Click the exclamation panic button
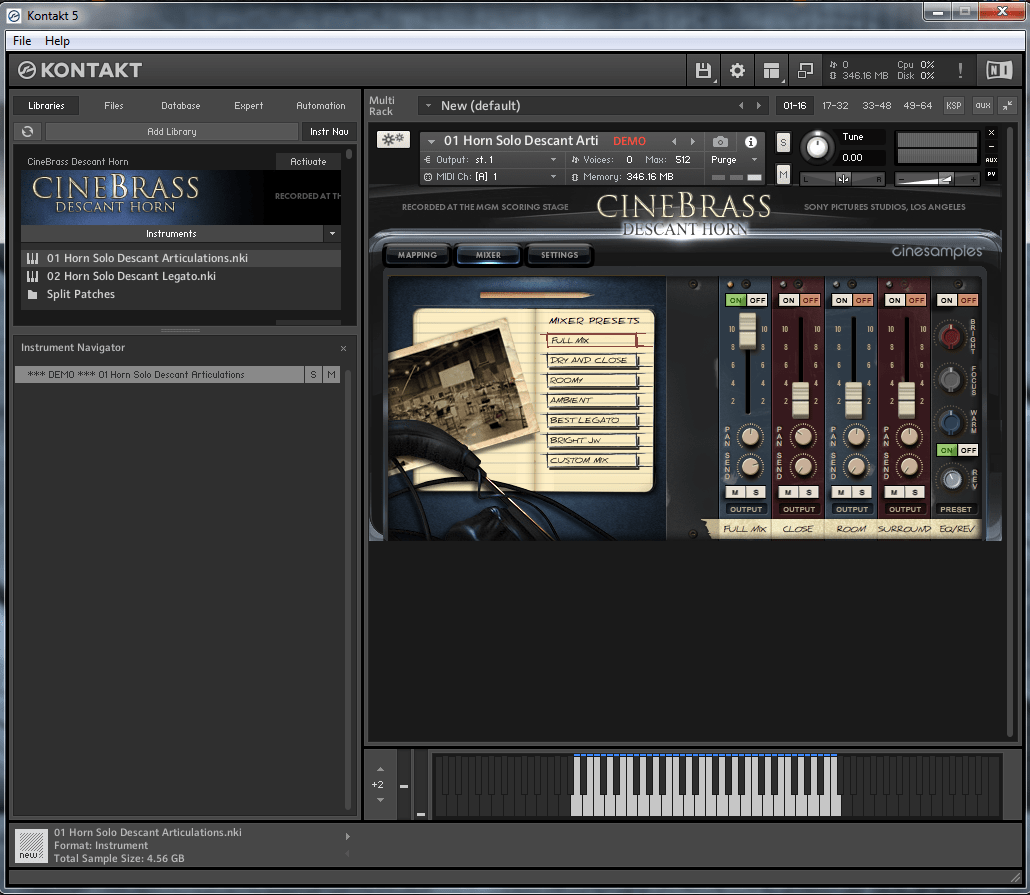This screenshot has height=895, width=1030. (x=960, y=70)
